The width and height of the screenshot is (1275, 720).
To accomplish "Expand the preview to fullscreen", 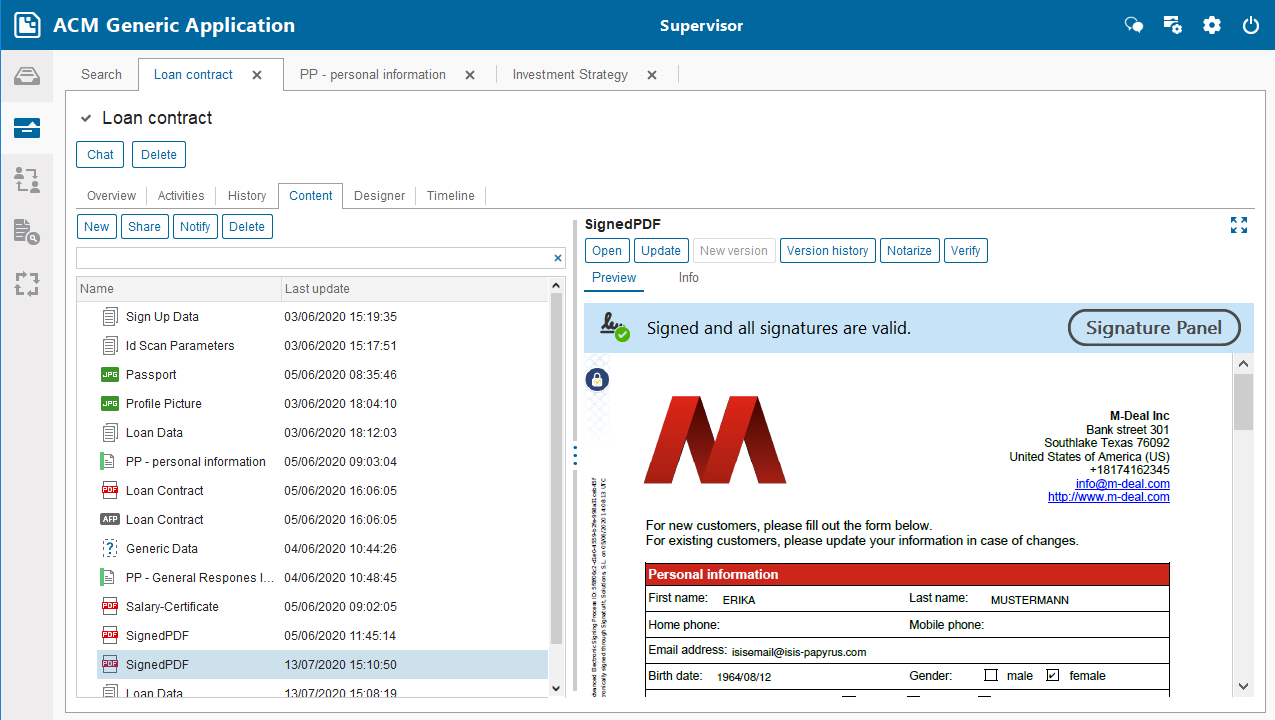I will coord(1239,225).
